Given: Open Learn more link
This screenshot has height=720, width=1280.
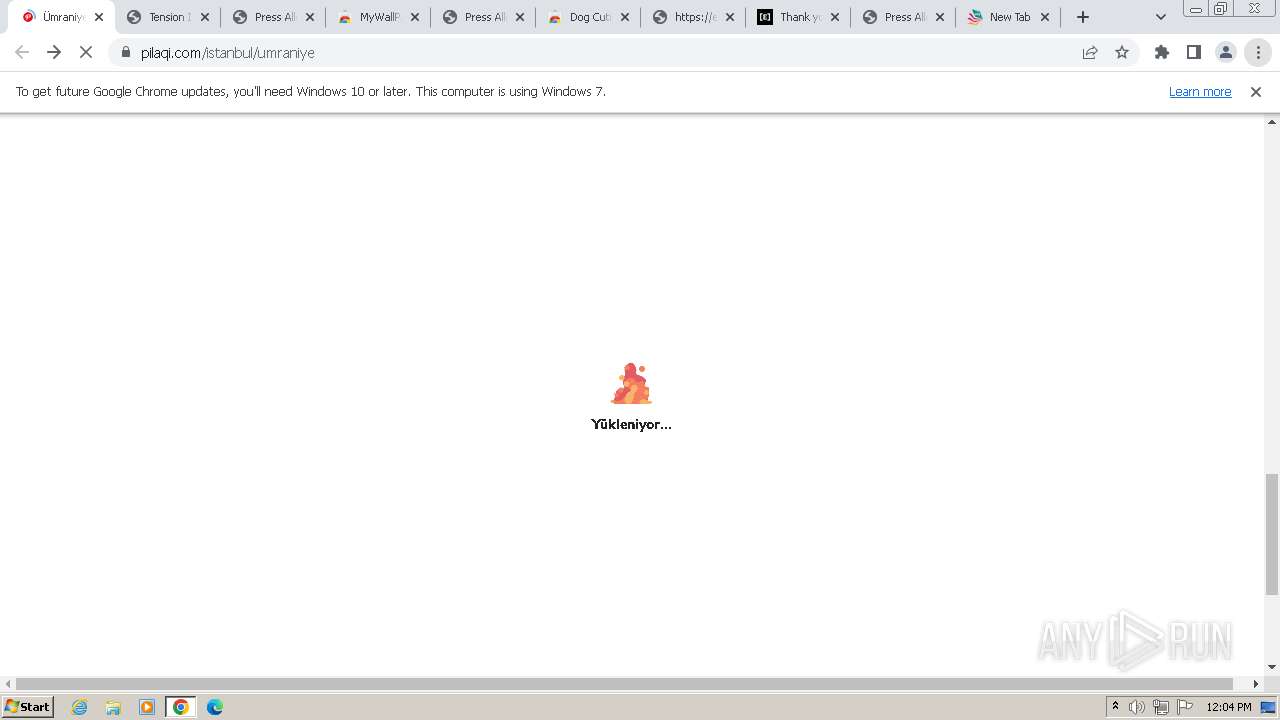Looking at the screenshot, I should [1200, 92].
